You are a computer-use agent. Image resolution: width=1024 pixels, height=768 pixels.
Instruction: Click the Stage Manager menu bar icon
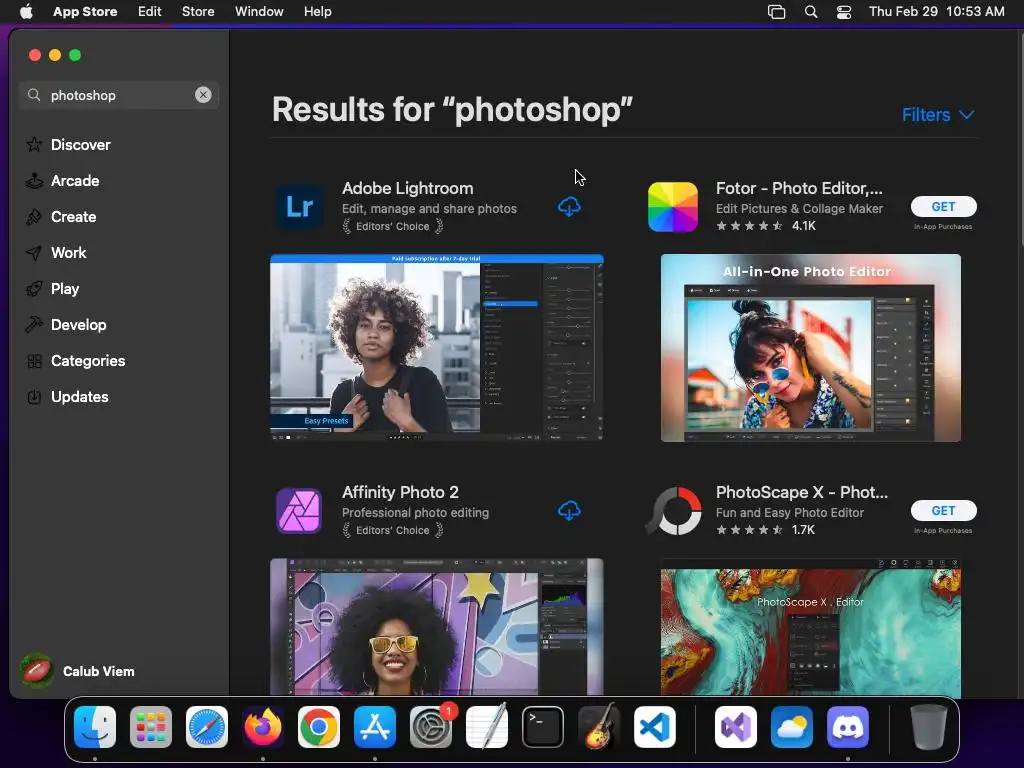coord(776,11)
